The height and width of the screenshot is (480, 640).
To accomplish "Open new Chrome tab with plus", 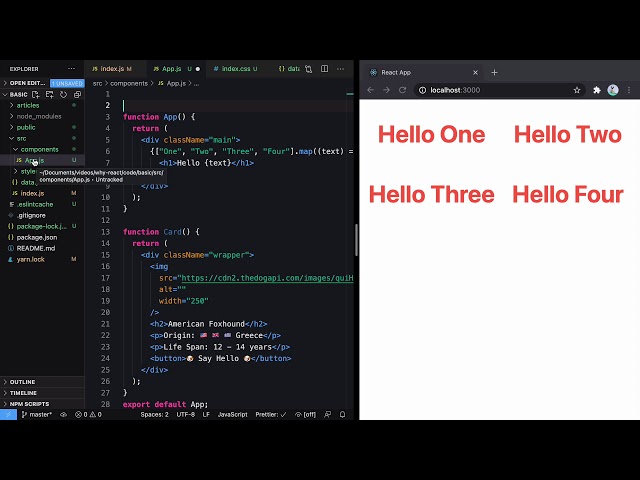I will pos(494,72).
